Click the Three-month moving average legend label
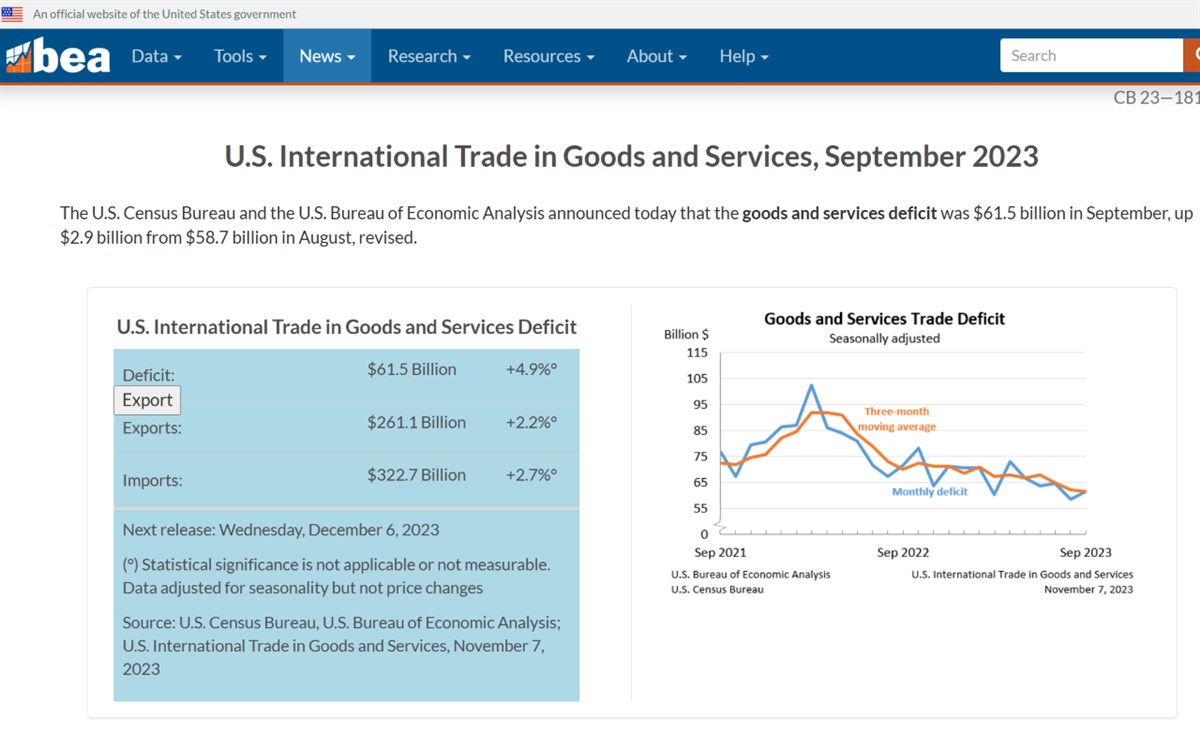Image resolution: width=1200 pixels, height=750 pixels. pyautogui.click(x=897, y=419)
